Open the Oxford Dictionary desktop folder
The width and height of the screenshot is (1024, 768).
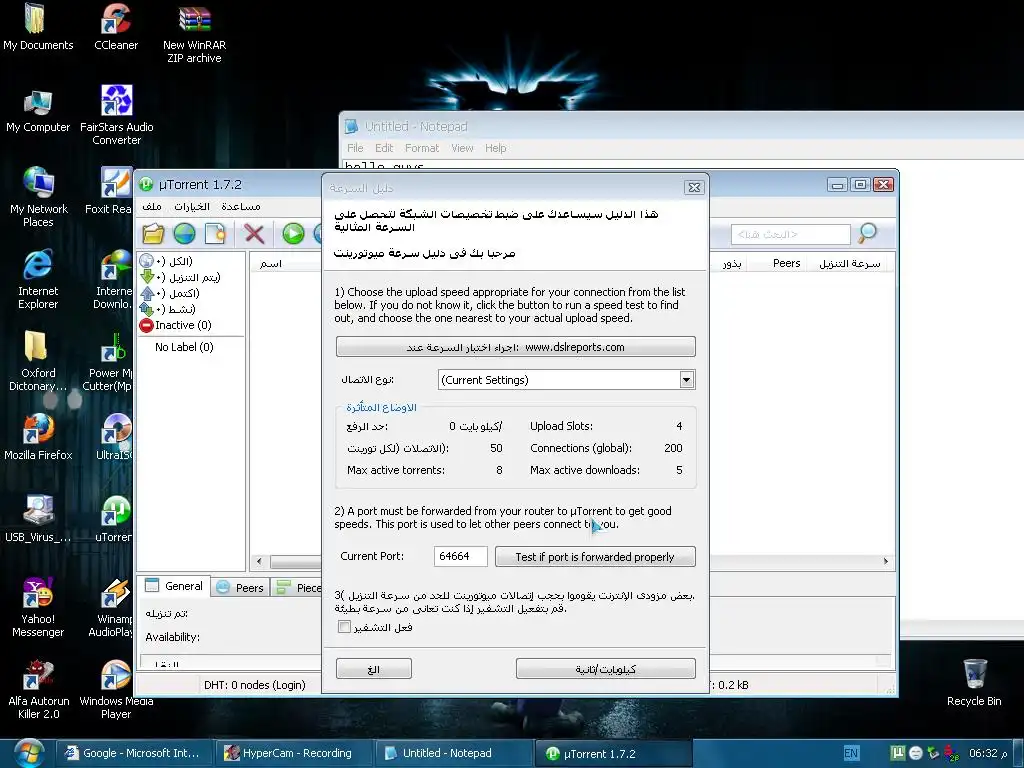click(x=37, y=360)
